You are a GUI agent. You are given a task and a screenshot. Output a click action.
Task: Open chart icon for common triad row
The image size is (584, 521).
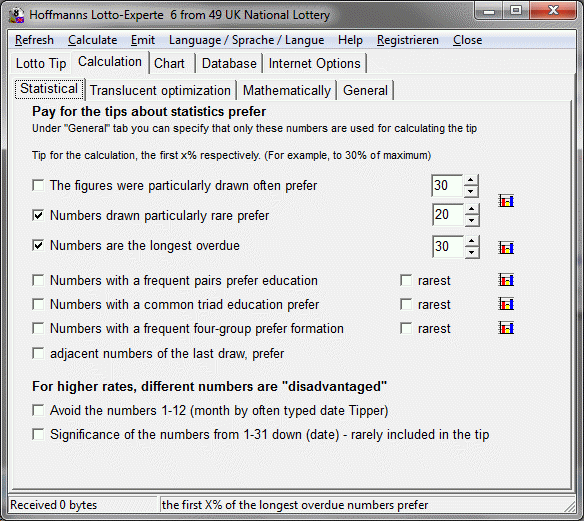506,304
